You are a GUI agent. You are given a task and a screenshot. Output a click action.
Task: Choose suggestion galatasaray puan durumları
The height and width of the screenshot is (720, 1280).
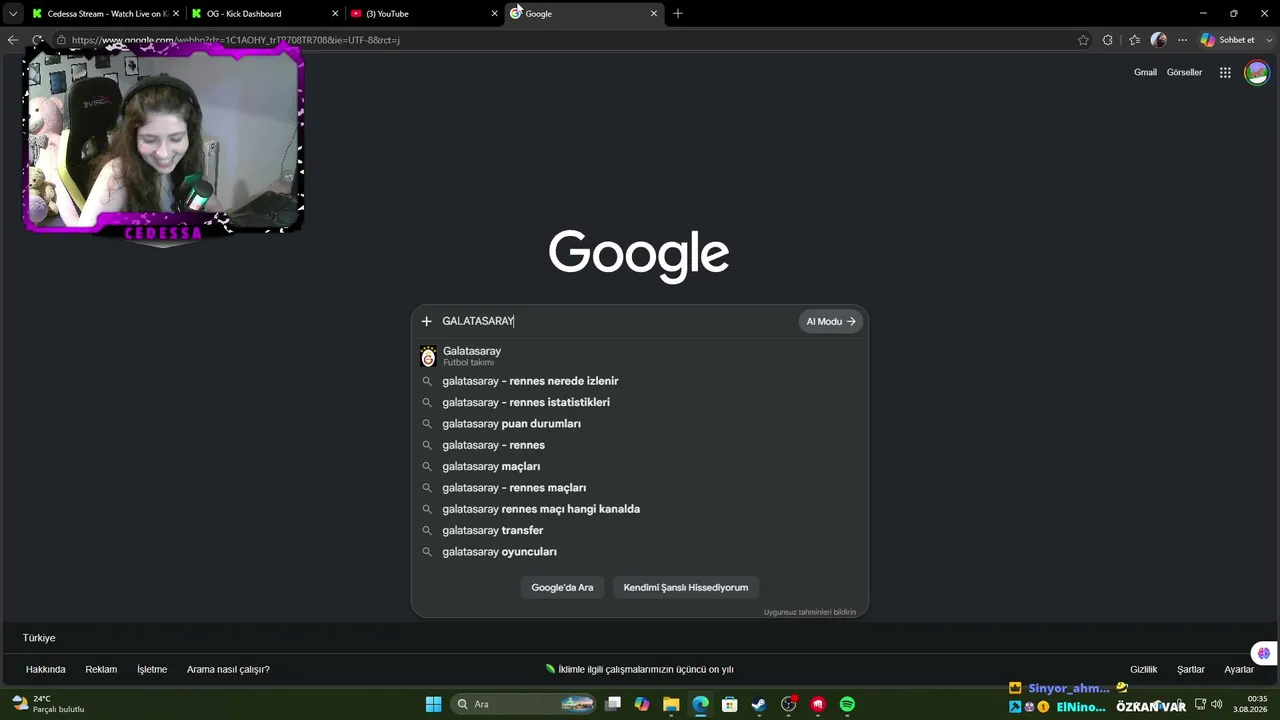tap(640, 424)
